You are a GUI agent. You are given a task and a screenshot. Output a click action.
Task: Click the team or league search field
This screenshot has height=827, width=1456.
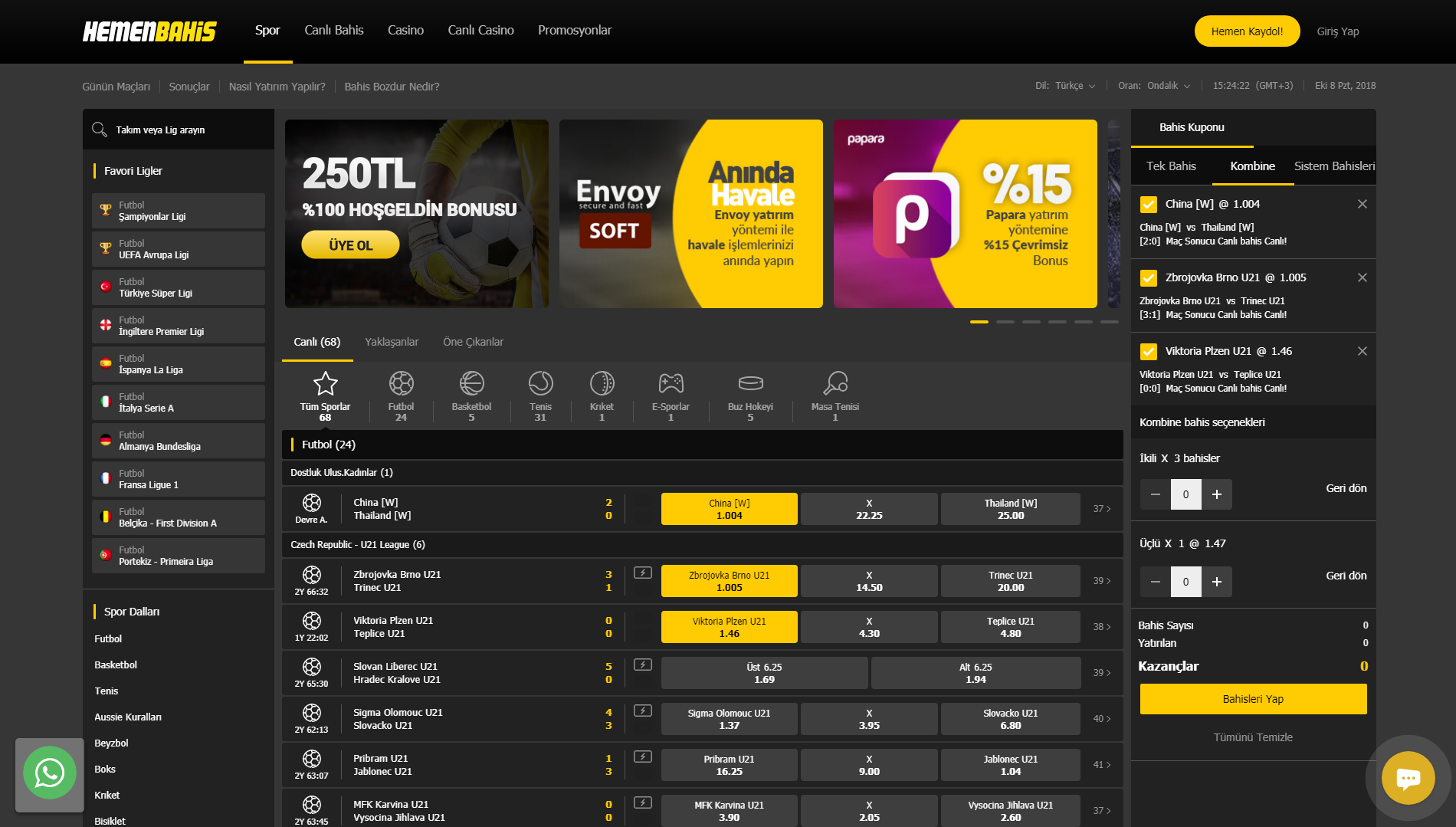(184, 130)
